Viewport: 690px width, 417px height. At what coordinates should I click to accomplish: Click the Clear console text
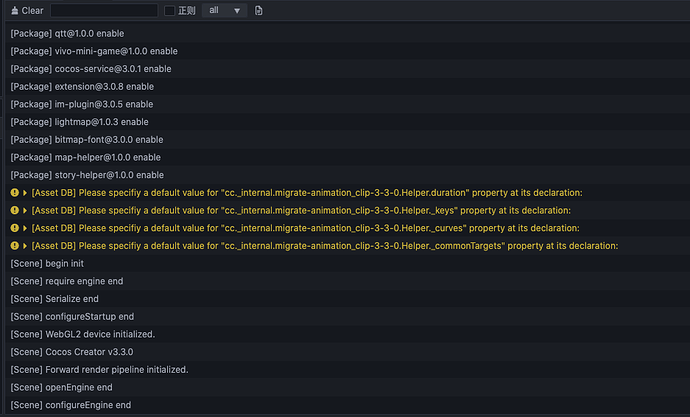tap(32, 10)
